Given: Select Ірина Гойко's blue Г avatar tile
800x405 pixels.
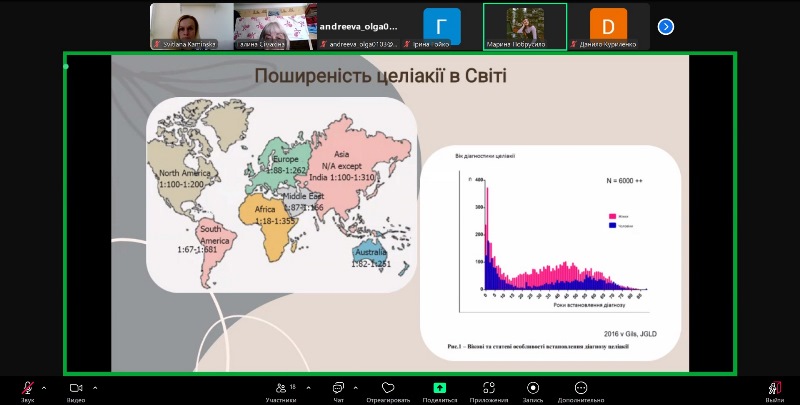Looking at the screenshot, I should (x=441, y=26).
